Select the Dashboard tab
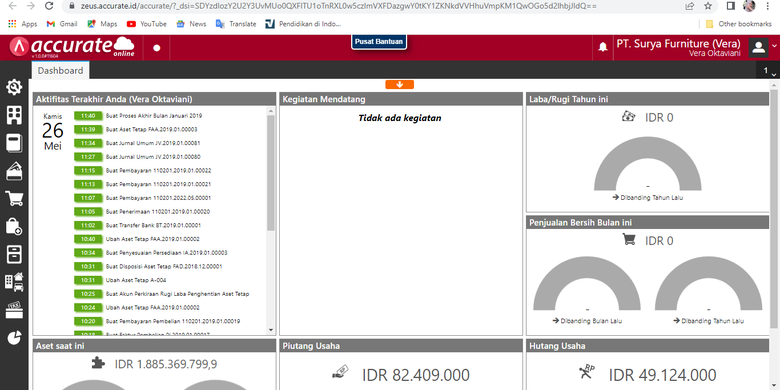 [x=60, y=71]
